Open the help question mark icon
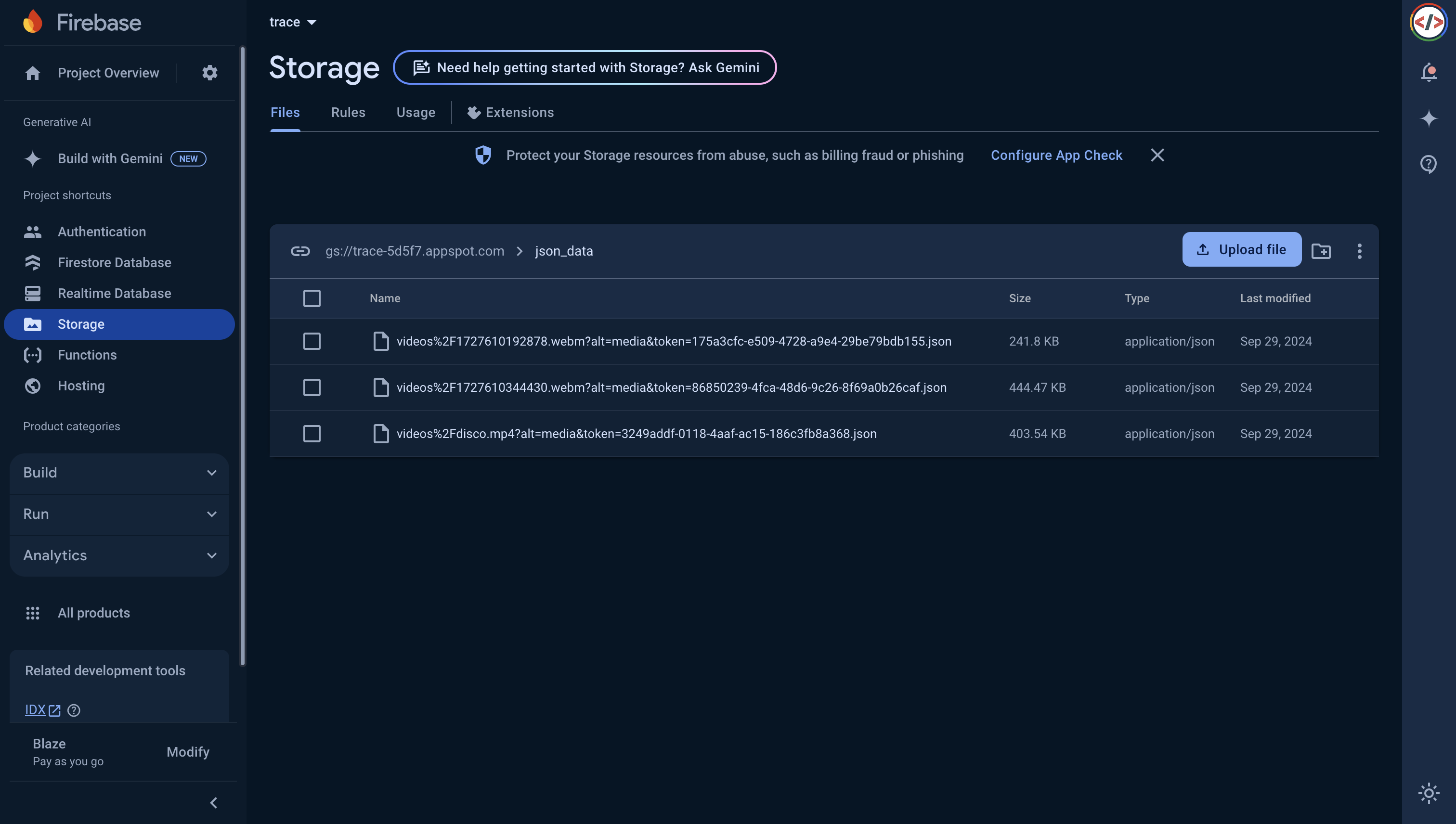 point(1428,164)
